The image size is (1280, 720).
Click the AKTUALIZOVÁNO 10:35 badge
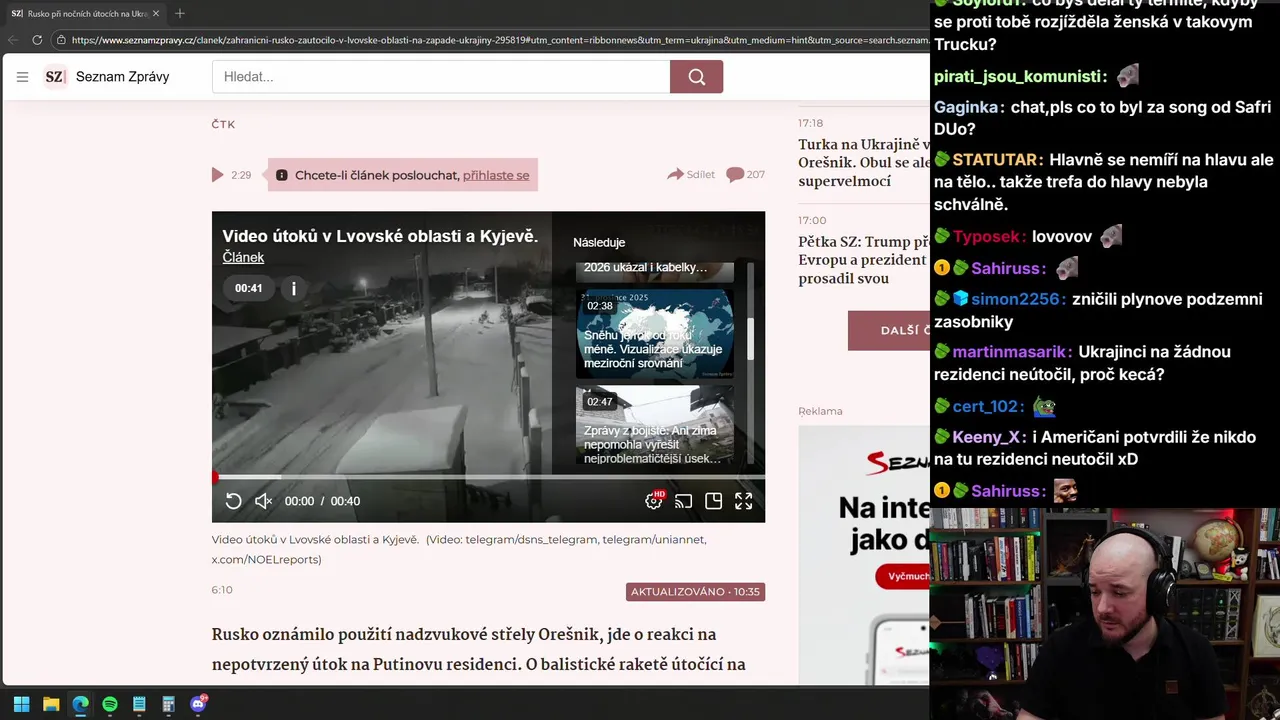click(696, 591)
